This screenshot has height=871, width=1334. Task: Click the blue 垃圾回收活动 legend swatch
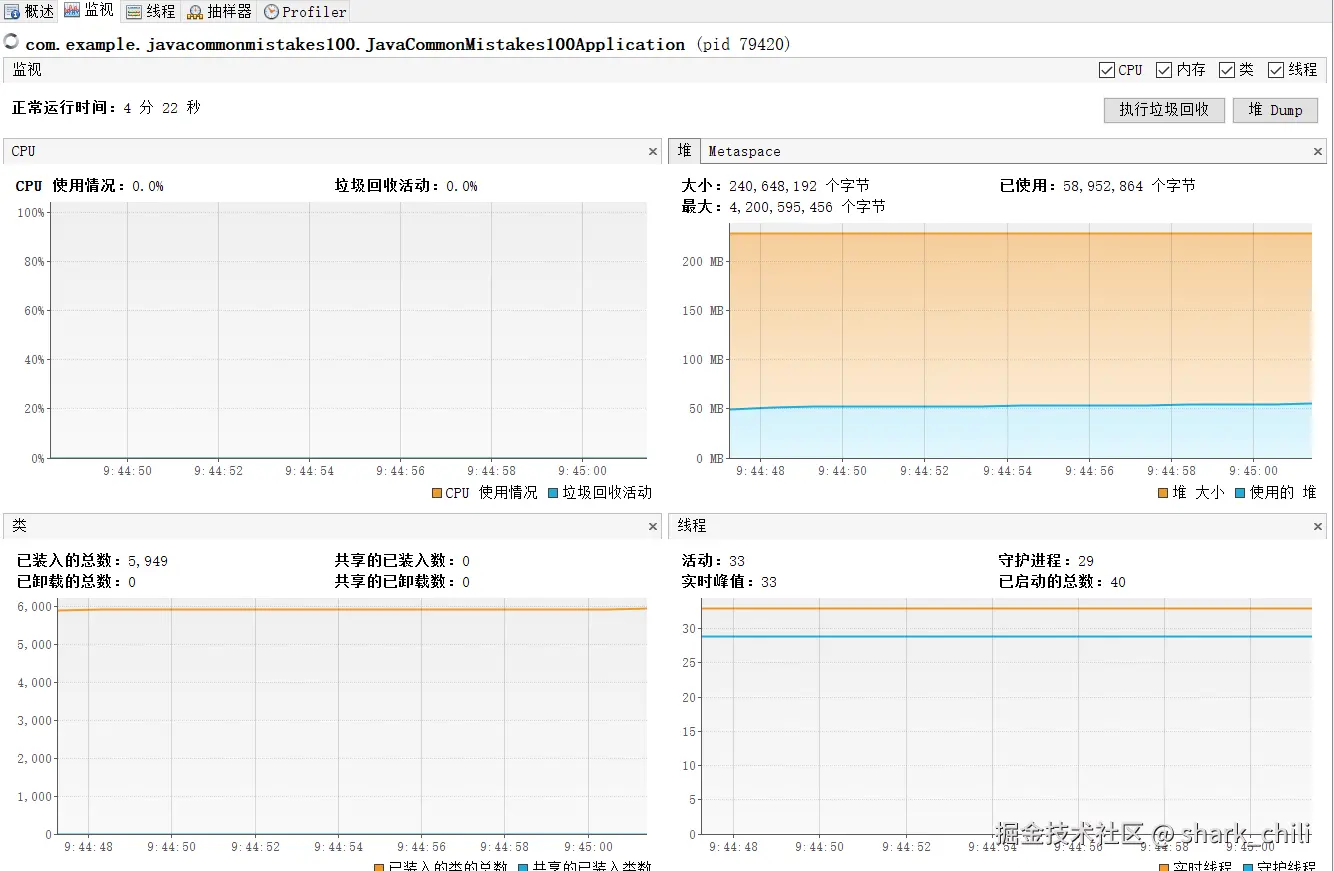tap(553, 493)
